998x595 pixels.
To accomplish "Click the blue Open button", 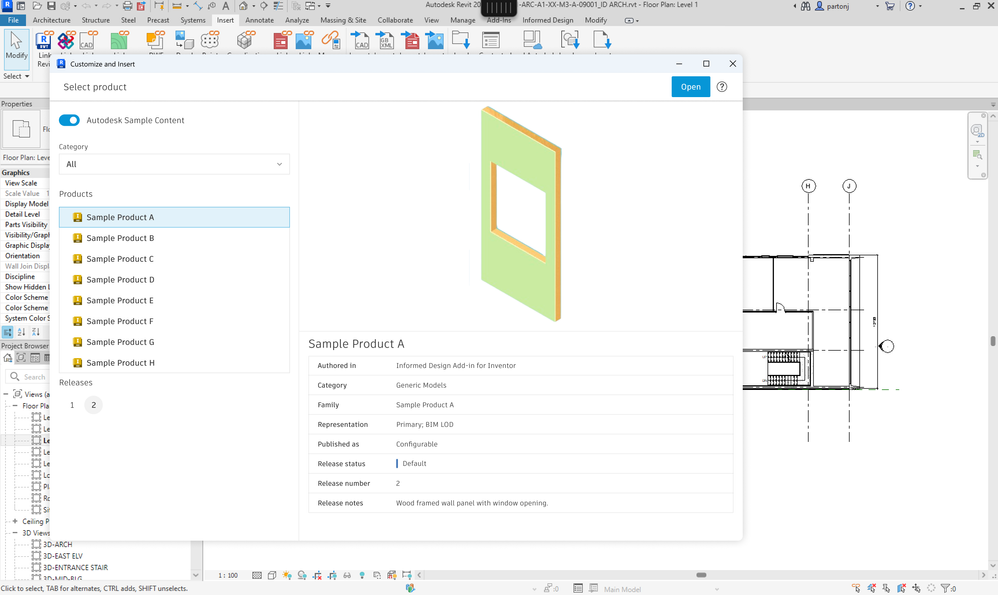I will tap(690, 87).
